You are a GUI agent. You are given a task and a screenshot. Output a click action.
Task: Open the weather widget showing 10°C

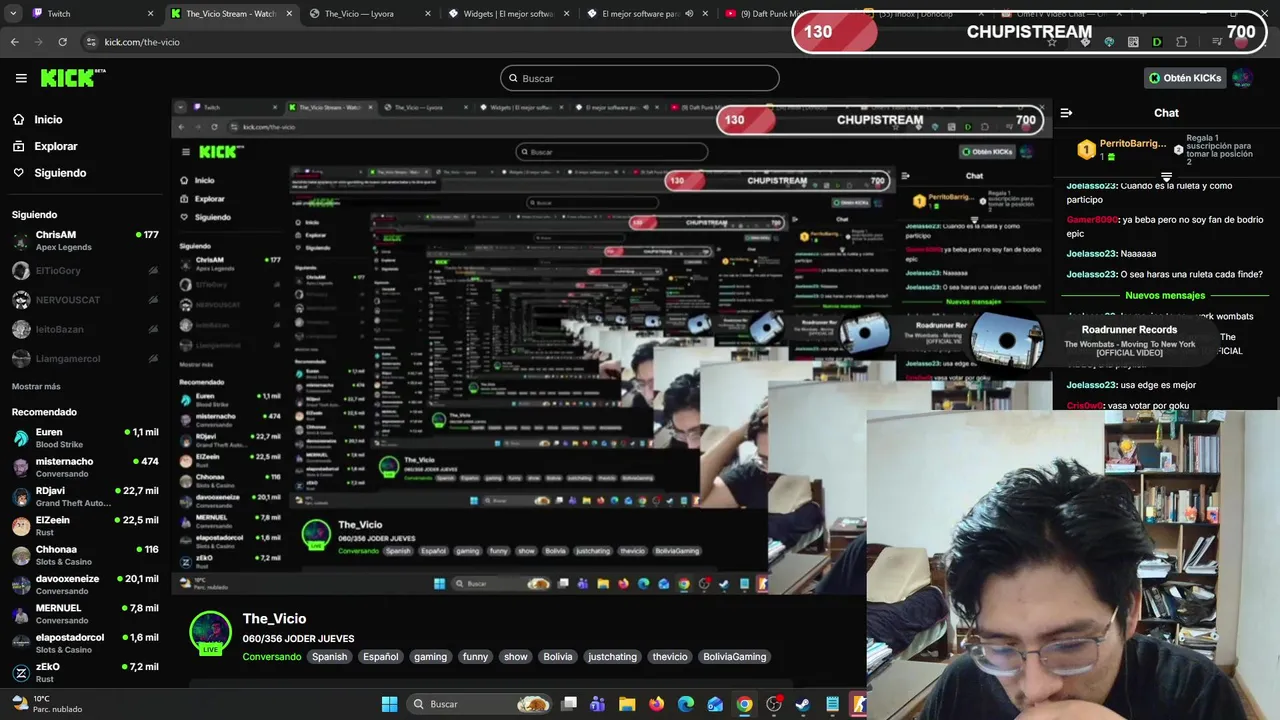(45, 704)
